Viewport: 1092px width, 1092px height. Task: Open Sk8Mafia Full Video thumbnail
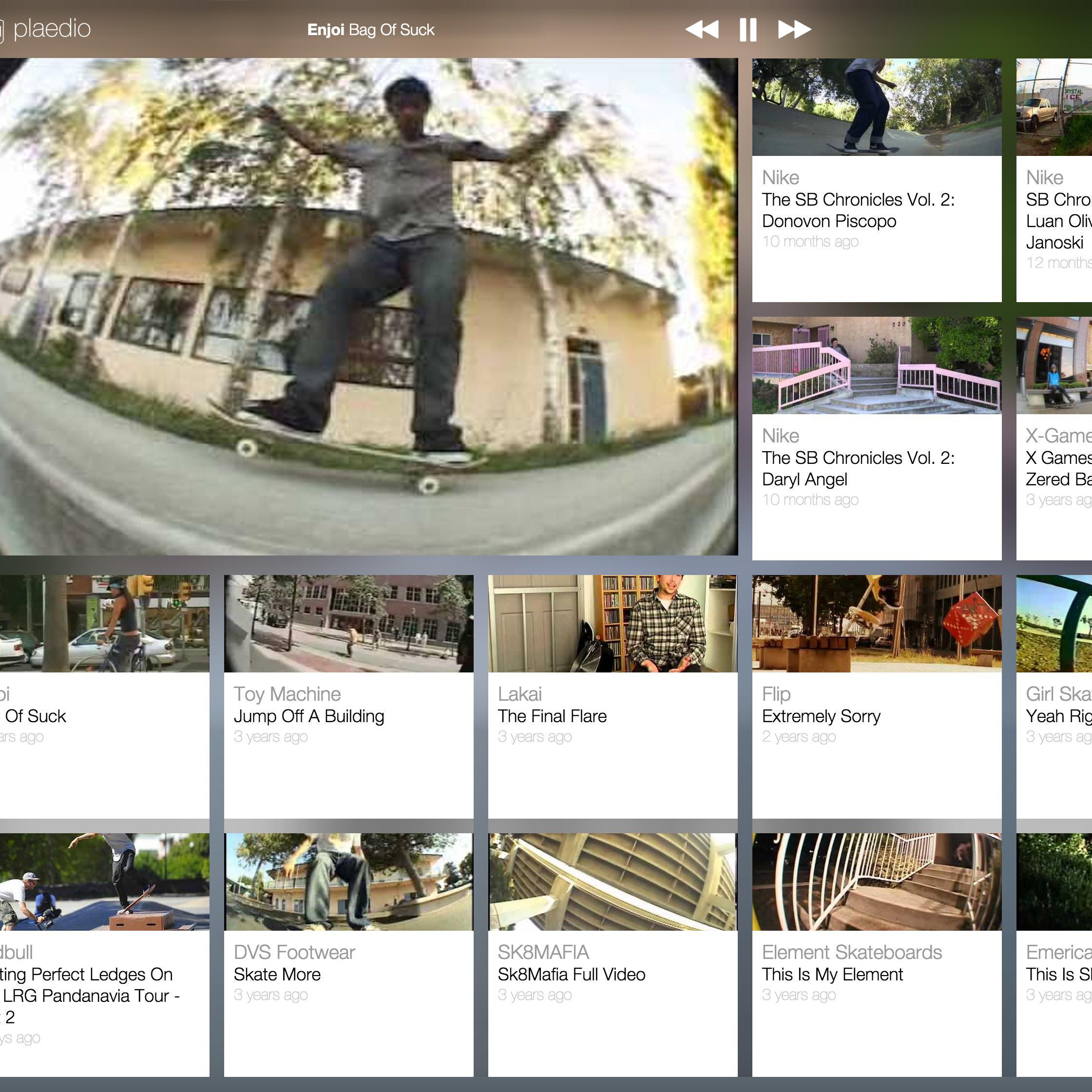[x=613, y=882]
